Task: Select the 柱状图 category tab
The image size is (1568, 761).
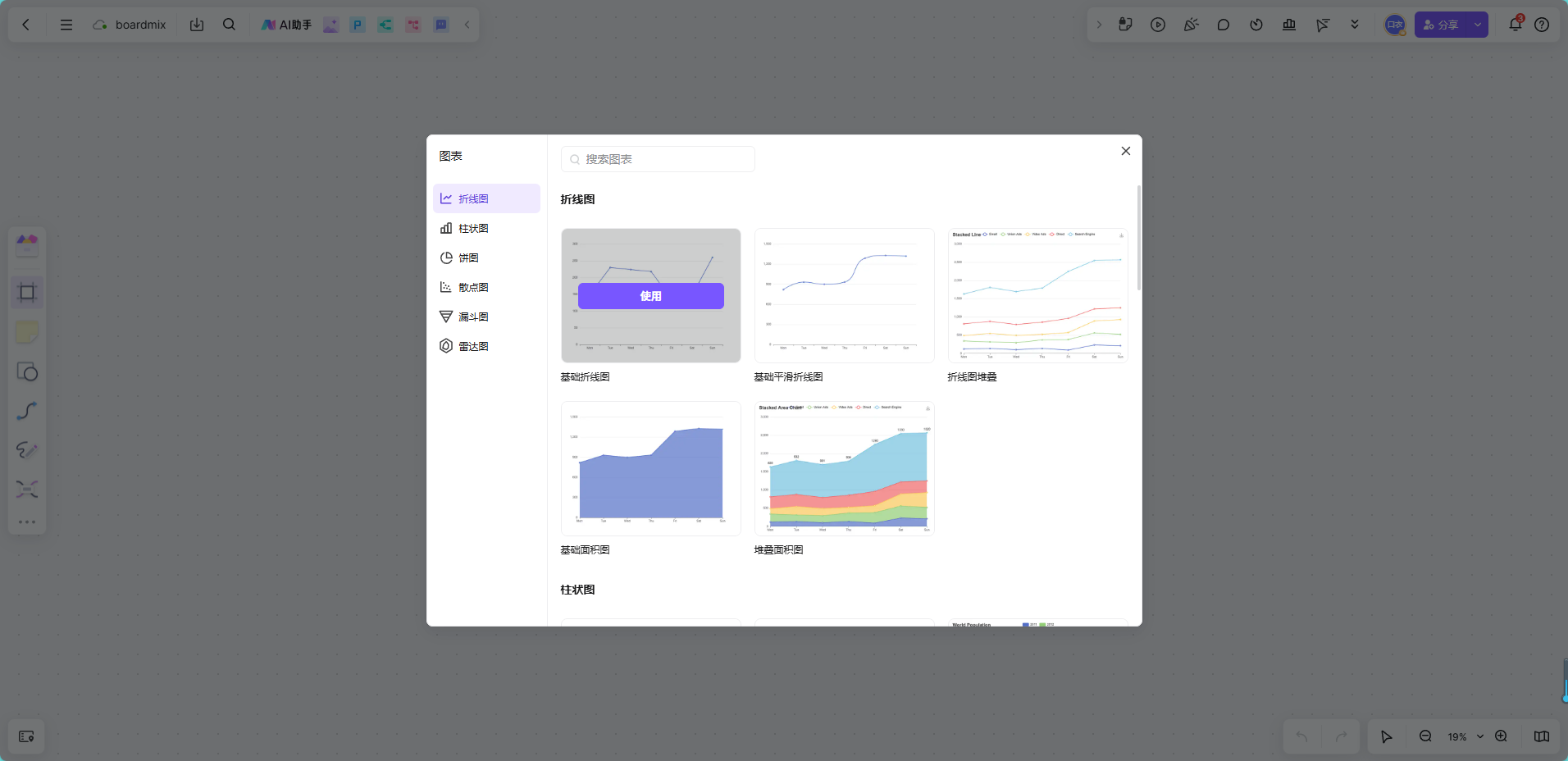Action: click(486, 228)
